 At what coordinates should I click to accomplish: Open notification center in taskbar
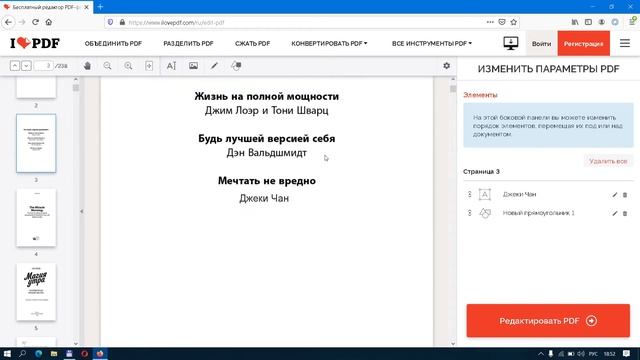627,353
